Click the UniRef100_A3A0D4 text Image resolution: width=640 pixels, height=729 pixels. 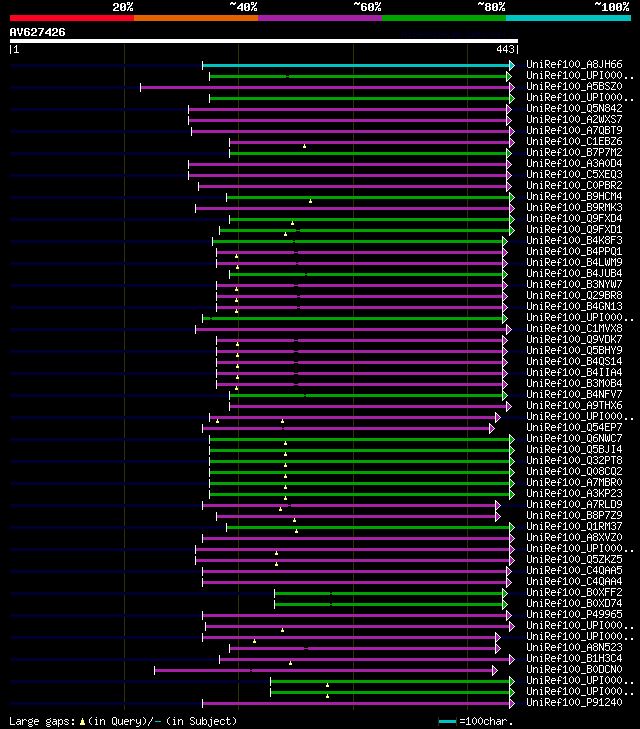click(574, 164)
